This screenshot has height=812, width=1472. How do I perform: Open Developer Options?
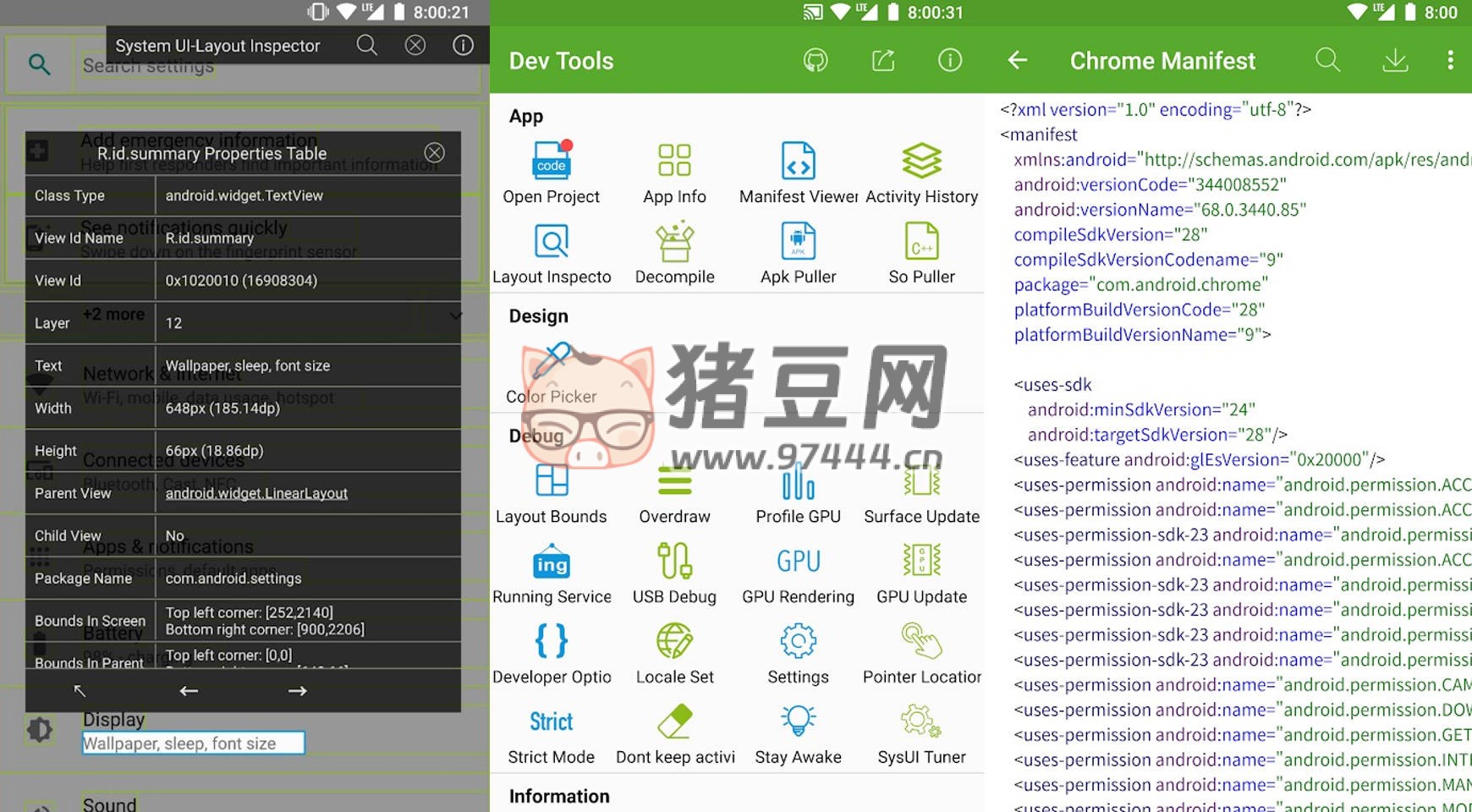tap(551, 655)
